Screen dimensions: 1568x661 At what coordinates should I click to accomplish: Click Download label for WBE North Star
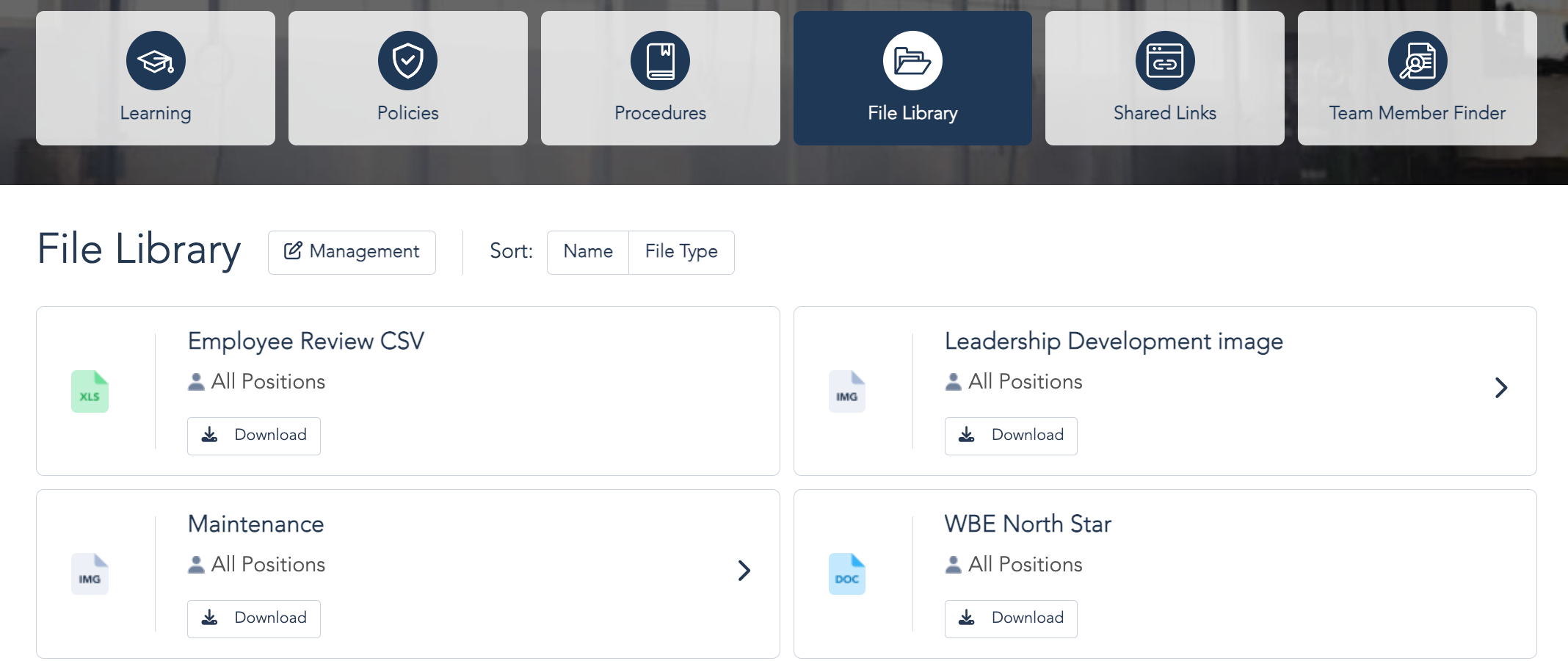click(1028, 618)
